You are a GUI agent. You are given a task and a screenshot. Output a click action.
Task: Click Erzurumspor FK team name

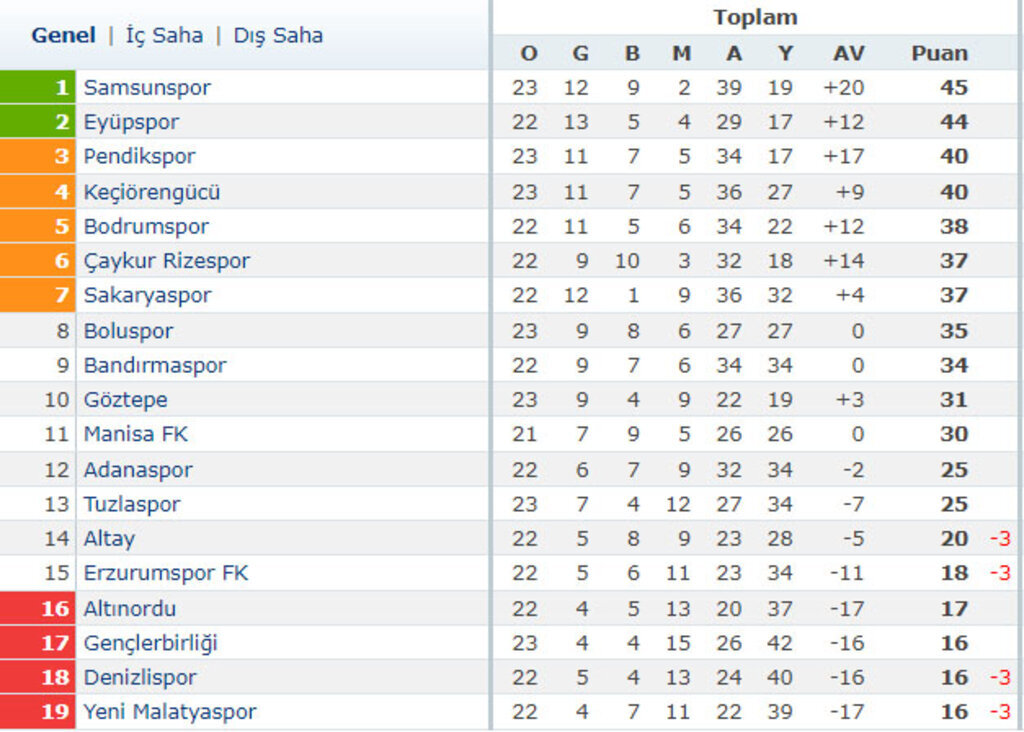tap(166, 574)
